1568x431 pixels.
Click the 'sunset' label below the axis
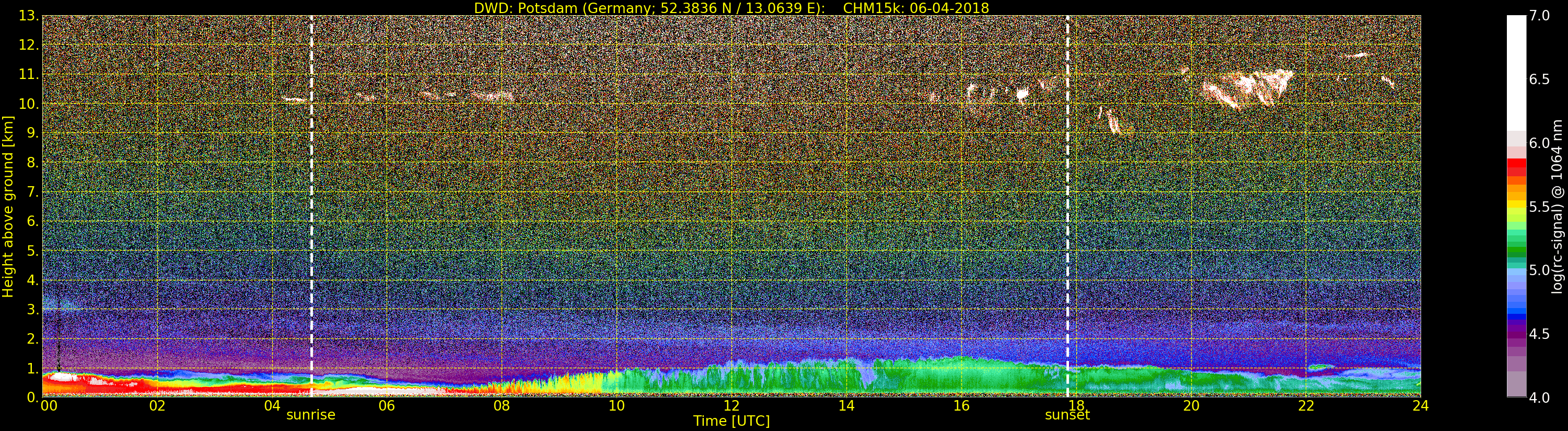point(1067,415)
